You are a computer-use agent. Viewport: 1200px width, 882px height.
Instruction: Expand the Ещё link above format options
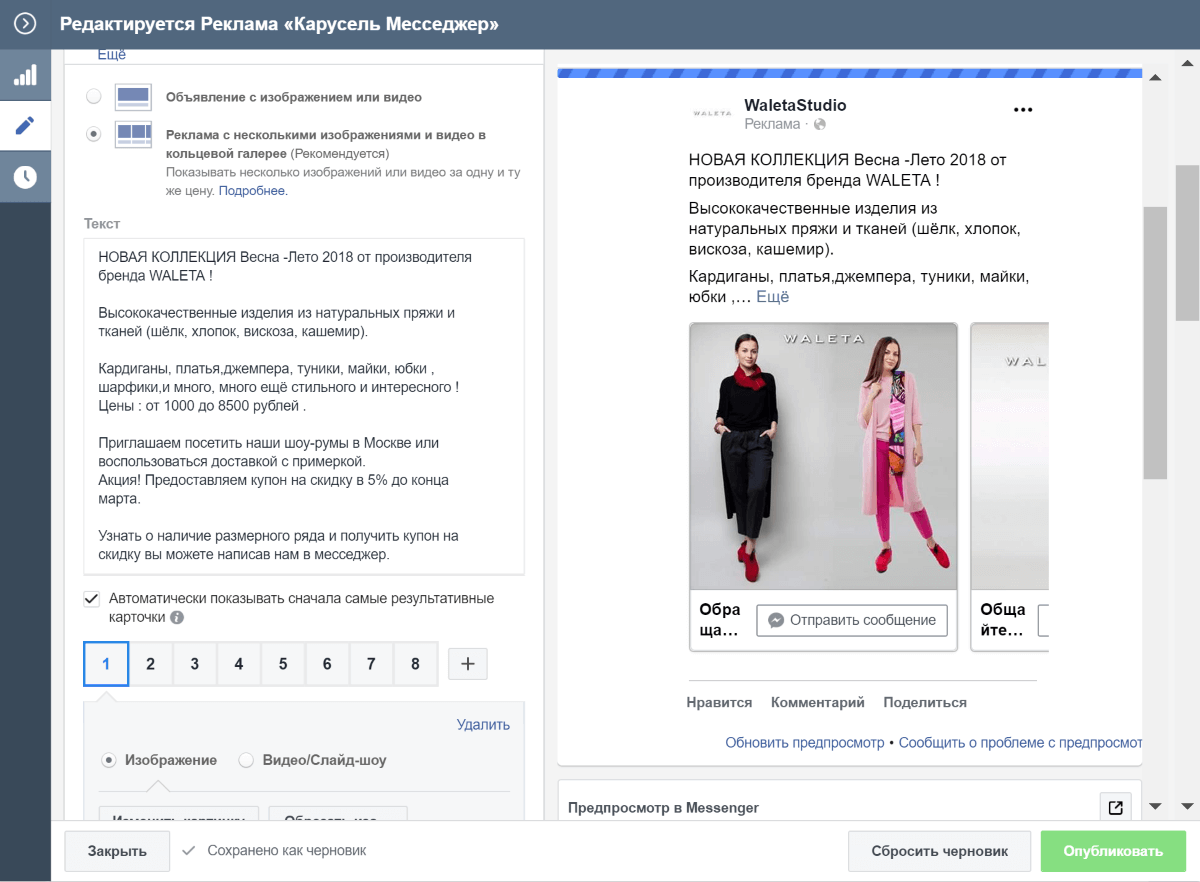point(112,56)
